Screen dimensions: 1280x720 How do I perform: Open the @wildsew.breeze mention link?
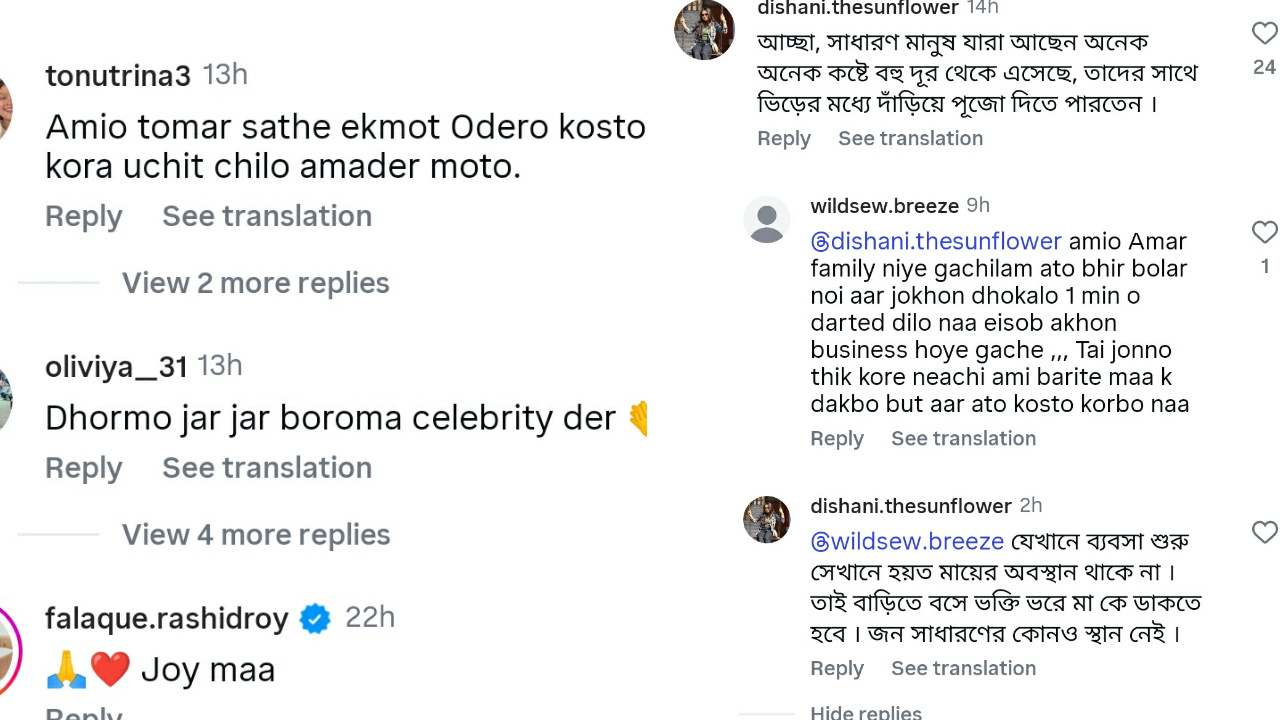tap(906, 541)
